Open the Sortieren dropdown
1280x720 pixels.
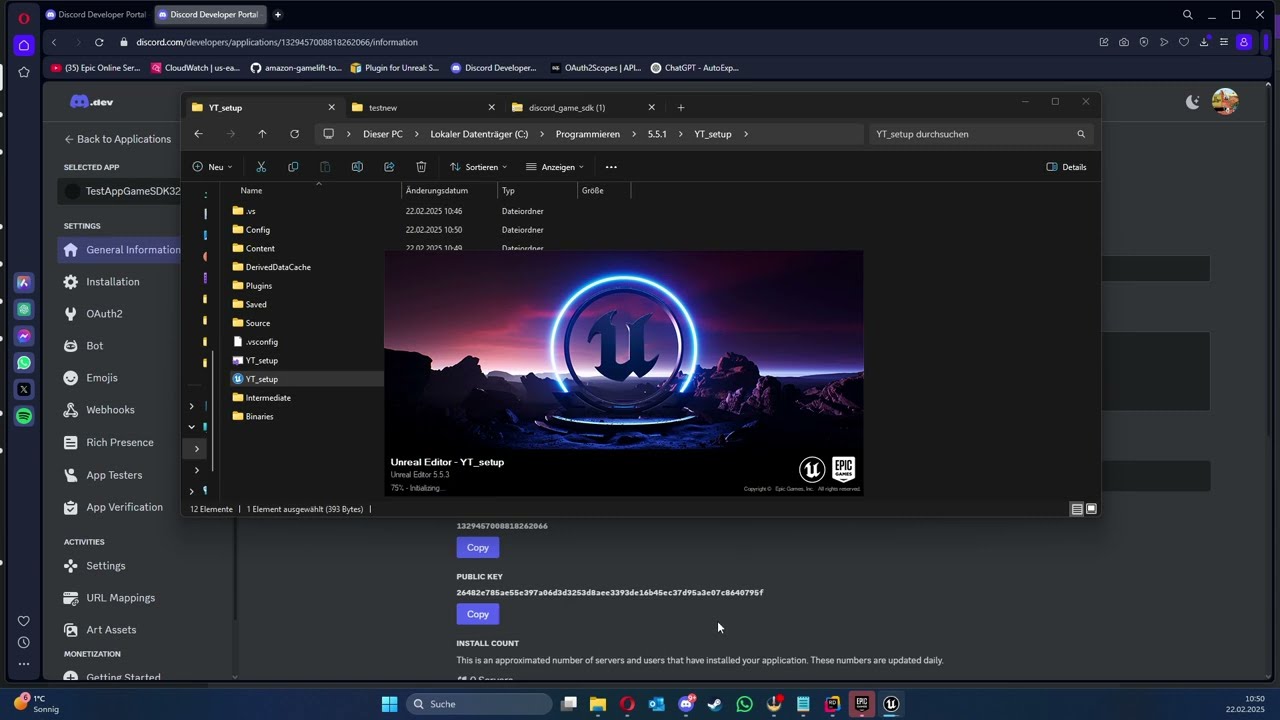pos(478,167)
